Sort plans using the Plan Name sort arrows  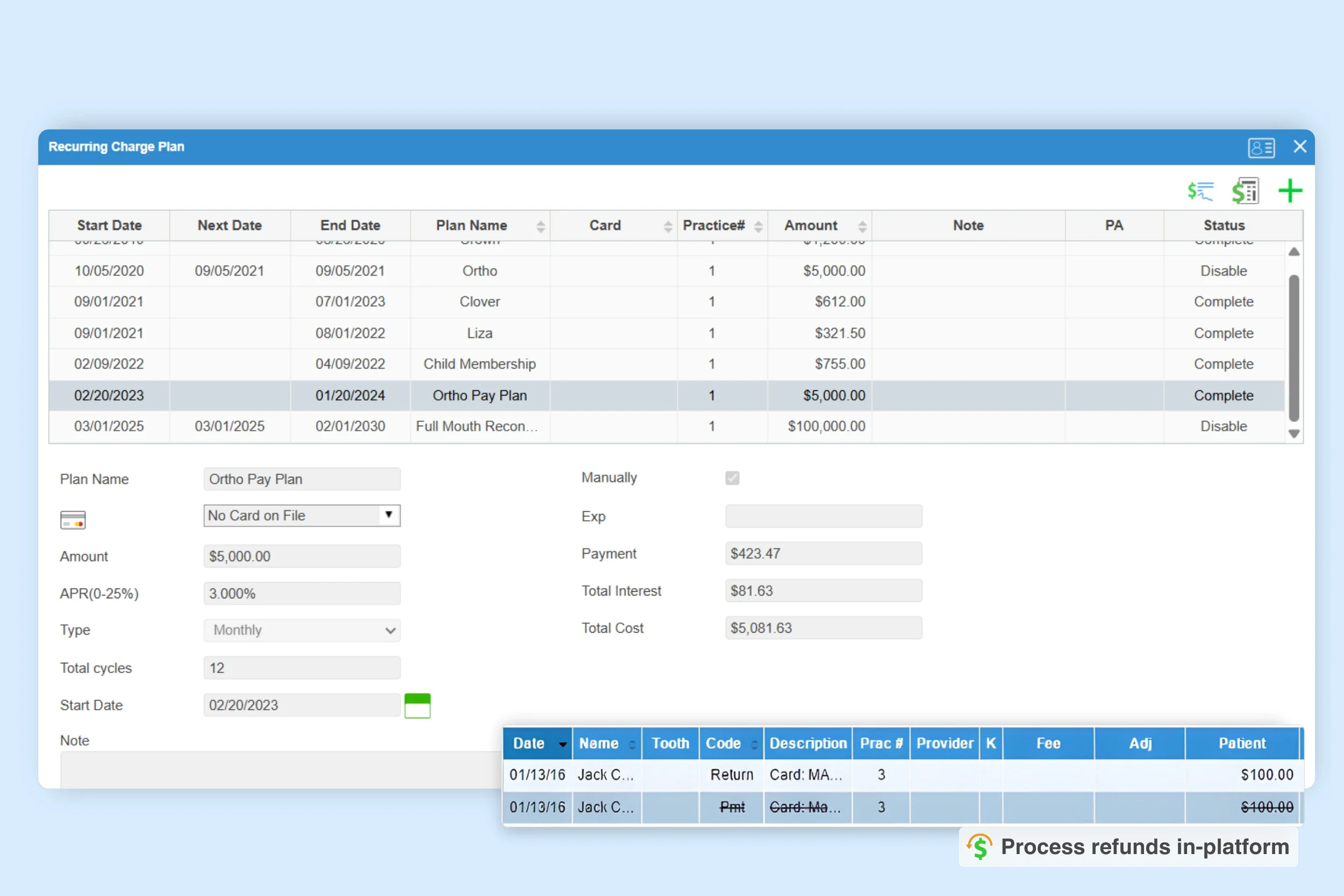click(x=541, y=225)
